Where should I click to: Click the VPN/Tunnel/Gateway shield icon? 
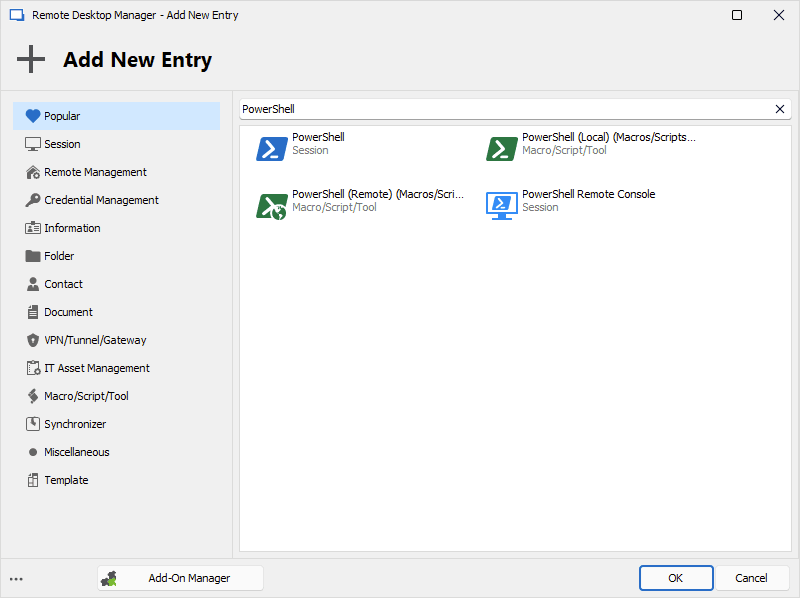pyautogui.click(x=32, y=340)
